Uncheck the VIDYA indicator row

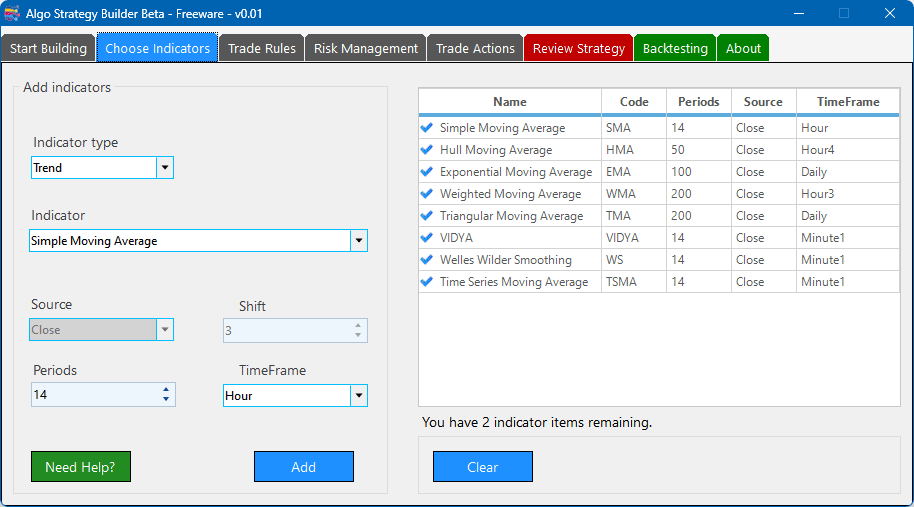tap(427, 238)
